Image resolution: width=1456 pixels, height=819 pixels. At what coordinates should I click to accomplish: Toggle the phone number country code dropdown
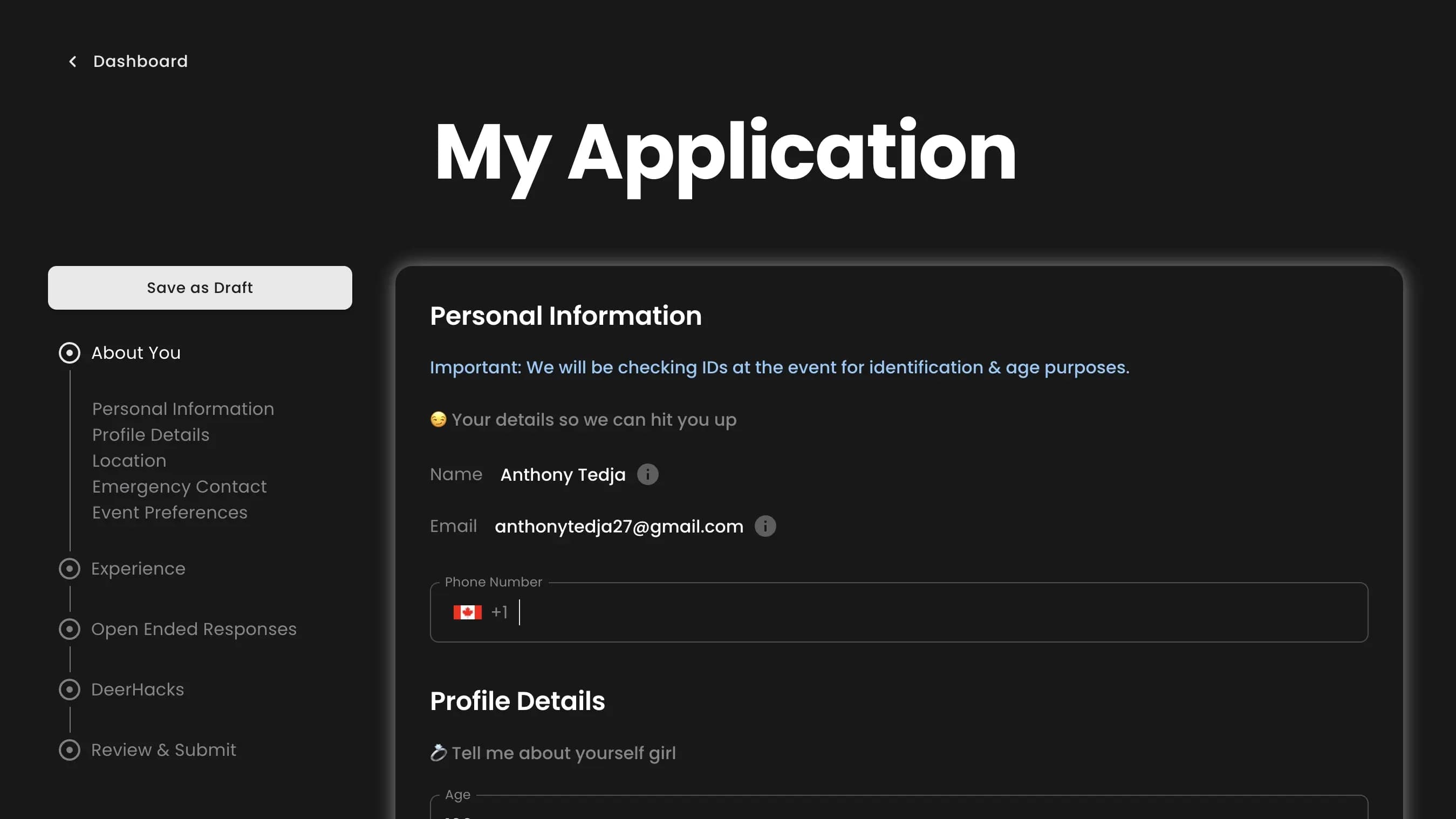click(480, 612)
